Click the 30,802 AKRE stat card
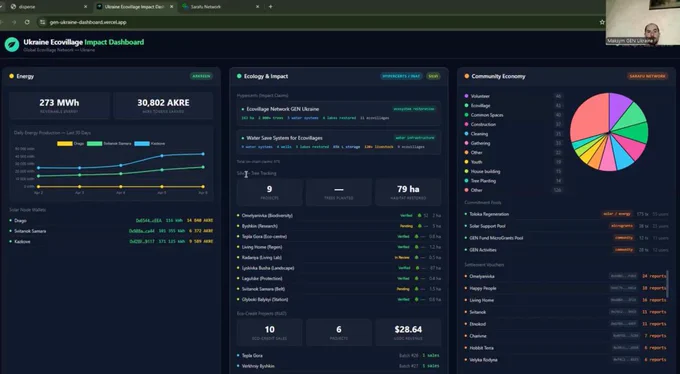The width and height of the screenshot is (680, 374). 163,105
